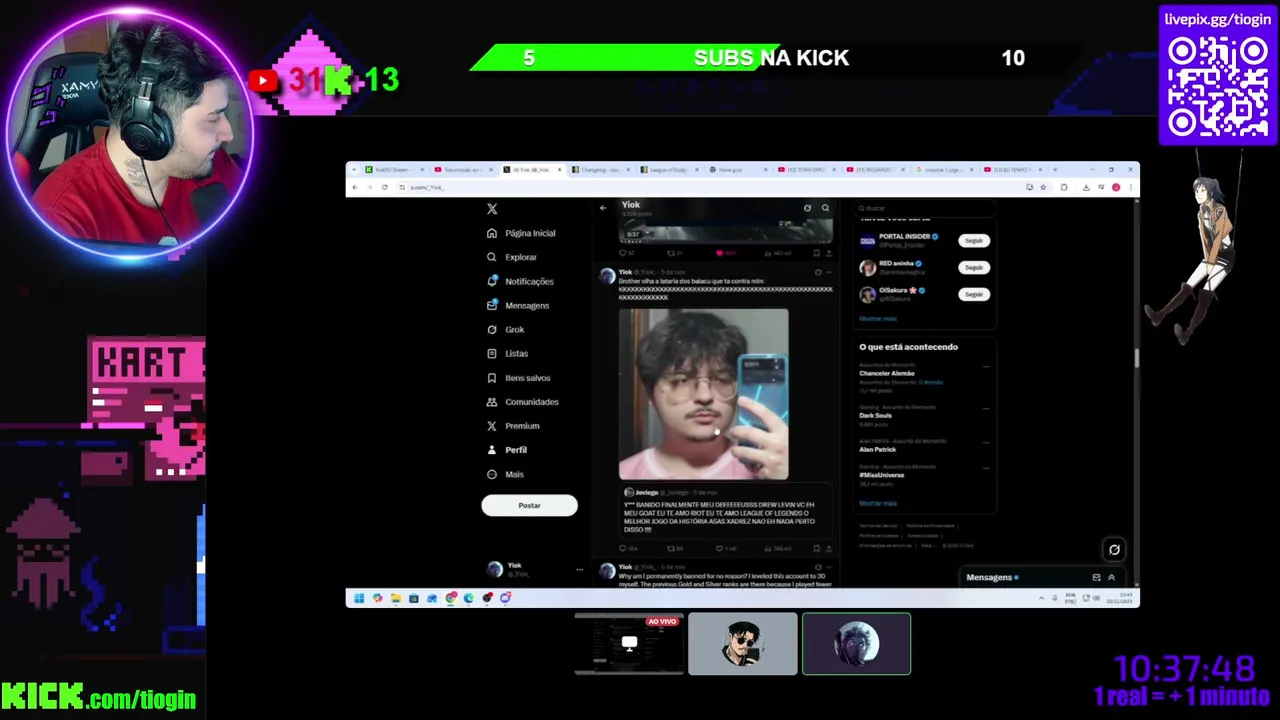Image resolution: width=1280 pixels, height=720 pixels.
Task: Click the new message icon in the Mensagens drawer
Action: click(x=1096, y=577)
